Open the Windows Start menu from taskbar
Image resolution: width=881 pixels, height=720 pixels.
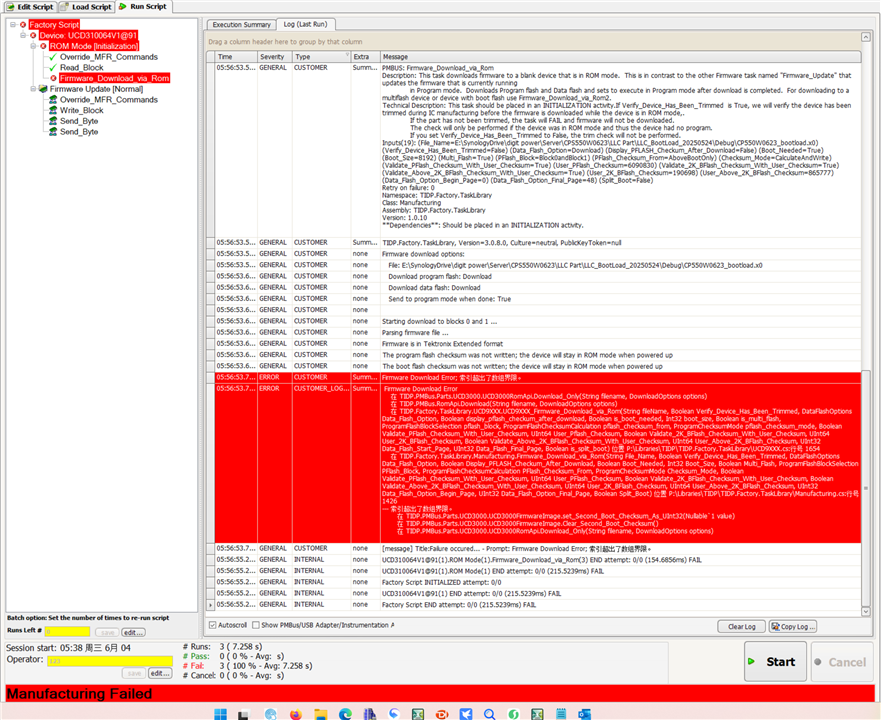(220, 714)
